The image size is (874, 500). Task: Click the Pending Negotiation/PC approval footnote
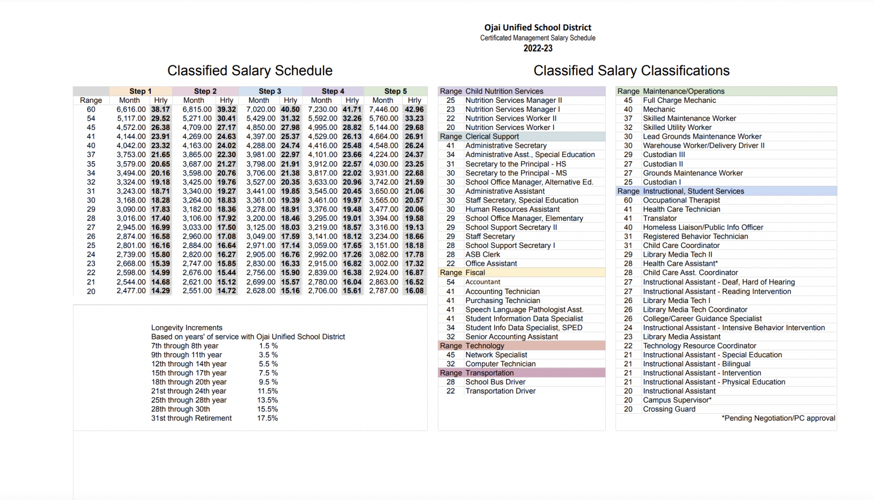[778, 418]
